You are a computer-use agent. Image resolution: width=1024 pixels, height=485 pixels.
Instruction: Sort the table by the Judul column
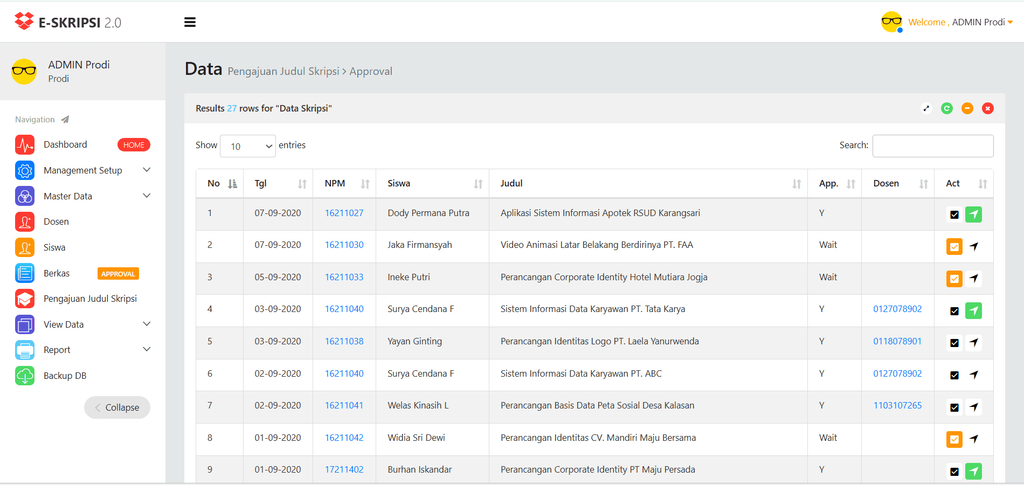pyautogui.click(x=648, y=184)
